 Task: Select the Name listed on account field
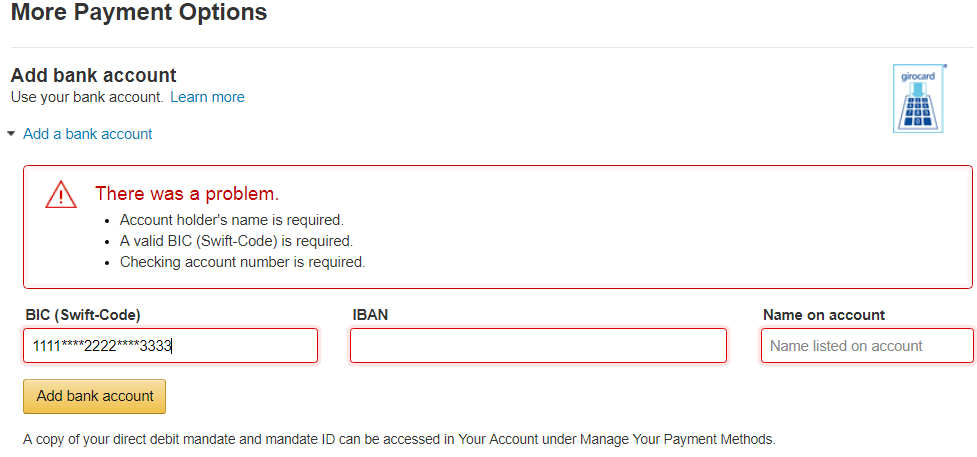[866, 346]
